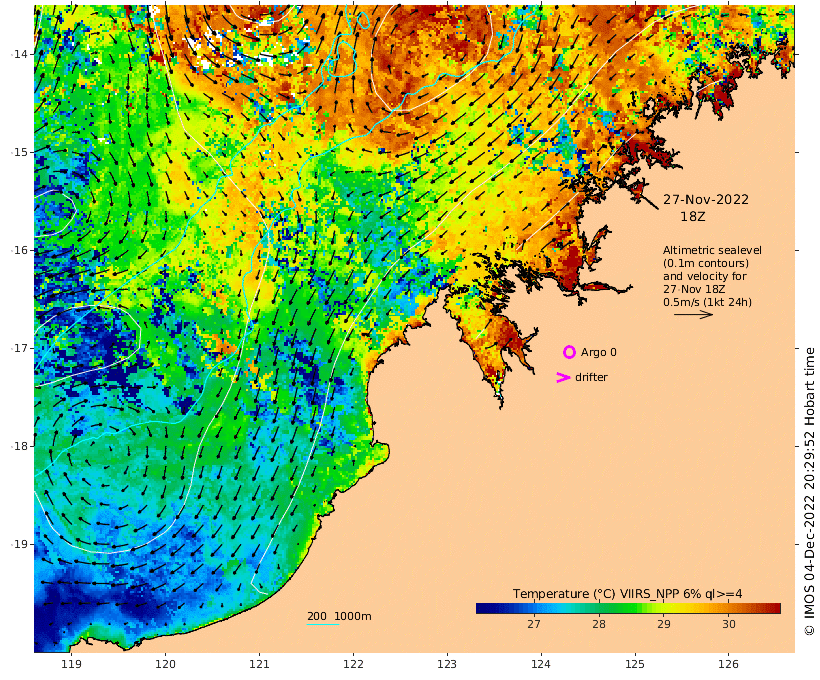The height and width of the screenshot is (680, 820).
Task: Click the longitude axis label '122'
Action: [x=353, y=664]
